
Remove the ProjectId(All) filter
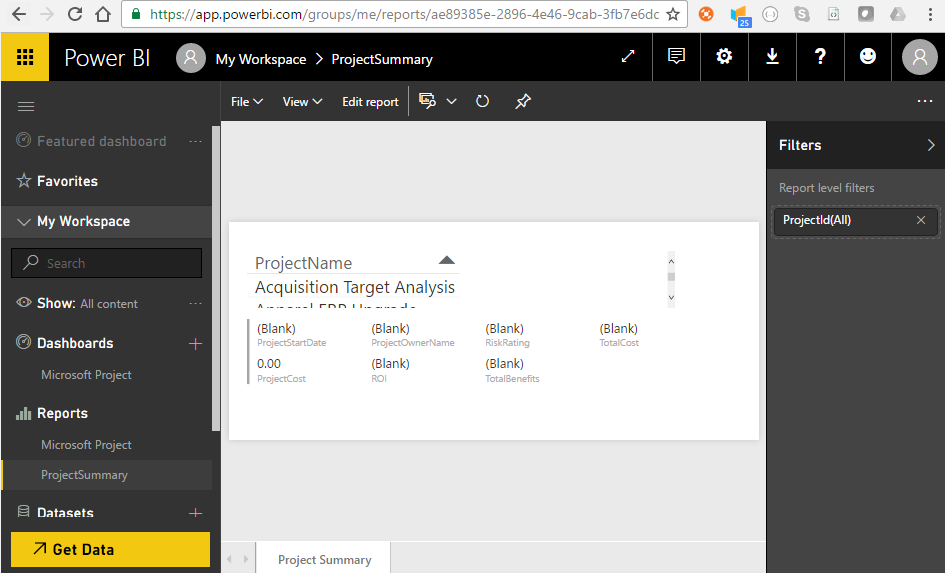coord(921,220)
